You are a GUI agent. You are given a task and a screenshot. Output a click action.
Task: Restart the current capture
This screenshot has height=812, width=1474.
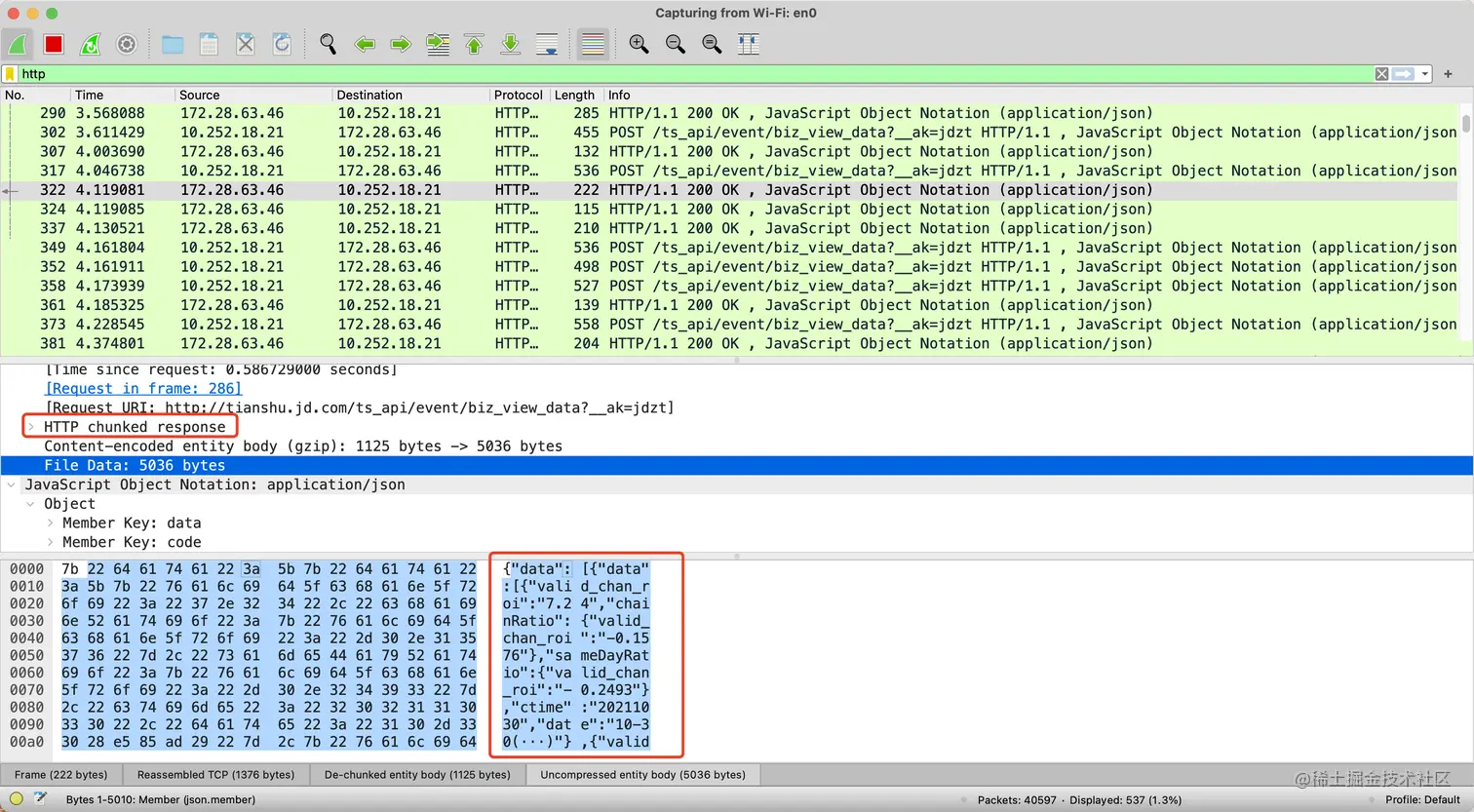[90, 44]
